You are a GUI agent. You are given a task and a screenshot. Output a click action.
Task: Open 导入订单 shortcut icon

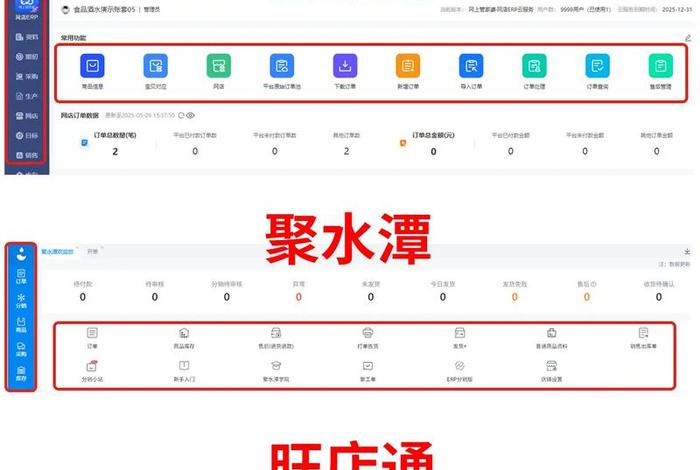(x=471, y=66)
